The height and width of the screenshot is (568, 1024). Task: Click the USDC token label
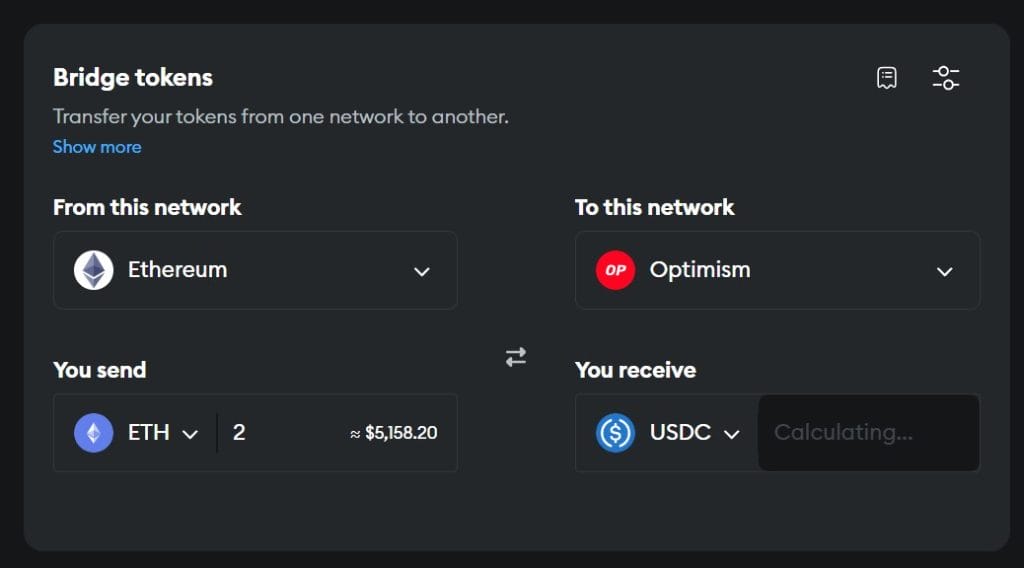pos(680,433)
